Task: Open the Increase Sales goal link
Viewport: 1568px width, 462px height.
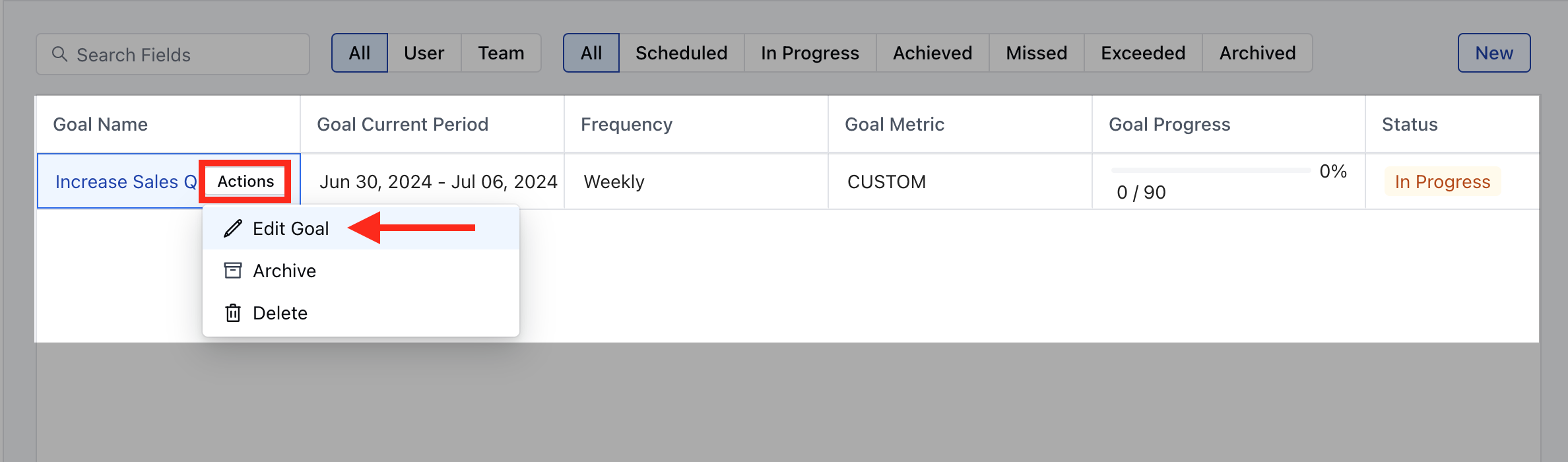Action: pyautogui.click(x=126, y=181)
